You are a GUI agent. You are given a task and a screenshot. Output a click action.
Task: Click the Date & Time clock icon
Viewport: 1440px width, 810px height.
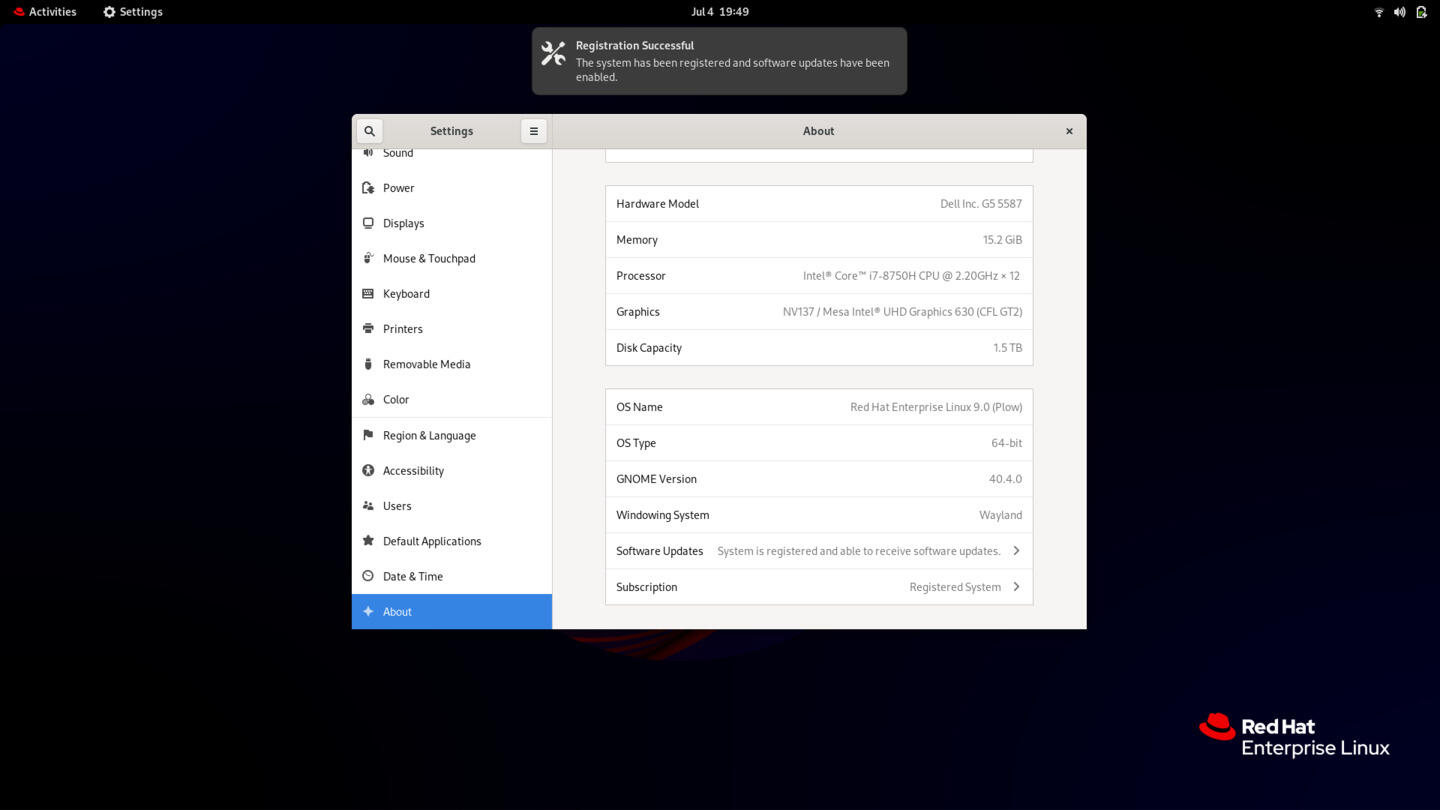(x=368, y=576)
